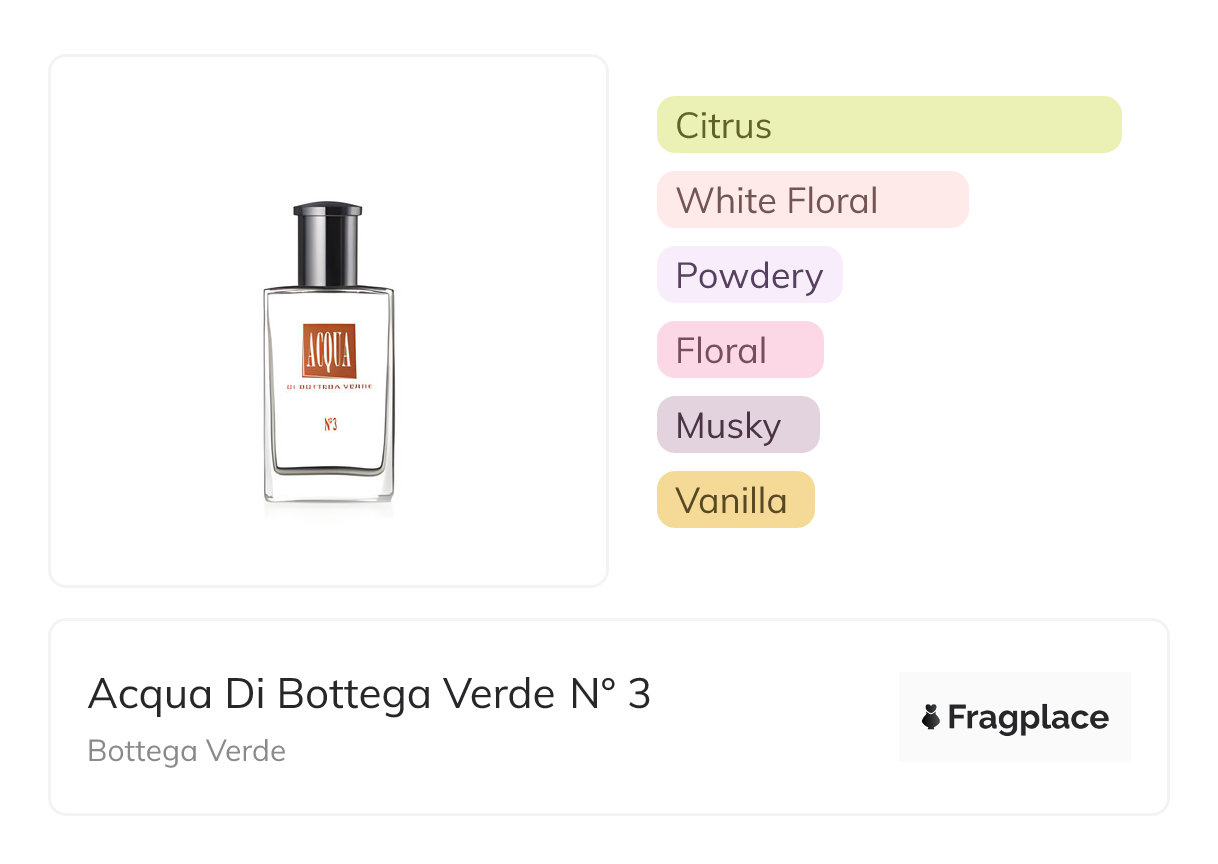Screen dimensions: 1218x864
Task: Click the Fragplace wordmark text
Action: tap(1028, 718)
